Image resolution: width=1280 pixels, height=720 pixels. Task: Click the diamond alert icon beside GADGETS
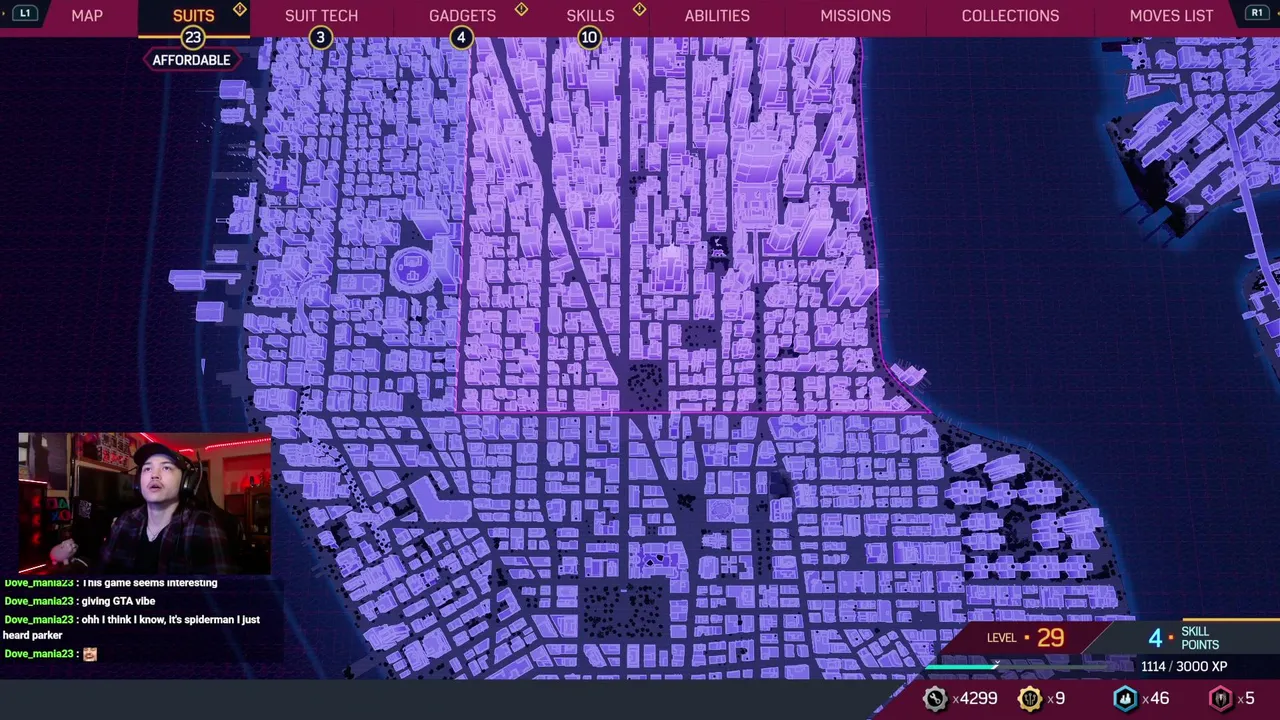(521, 9)
